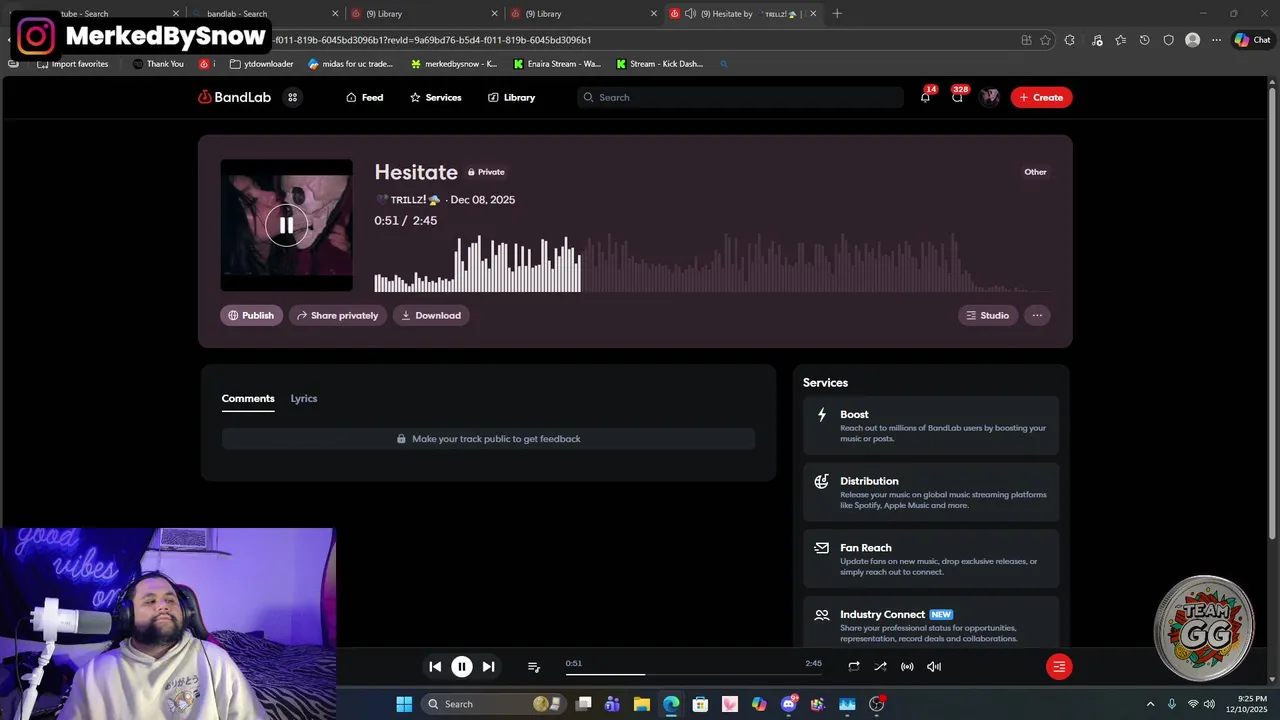This screenshot has width=1280, height=720.
Task: Click the Make your track public message
Action: pyautogui.click(x=488, y=439)
